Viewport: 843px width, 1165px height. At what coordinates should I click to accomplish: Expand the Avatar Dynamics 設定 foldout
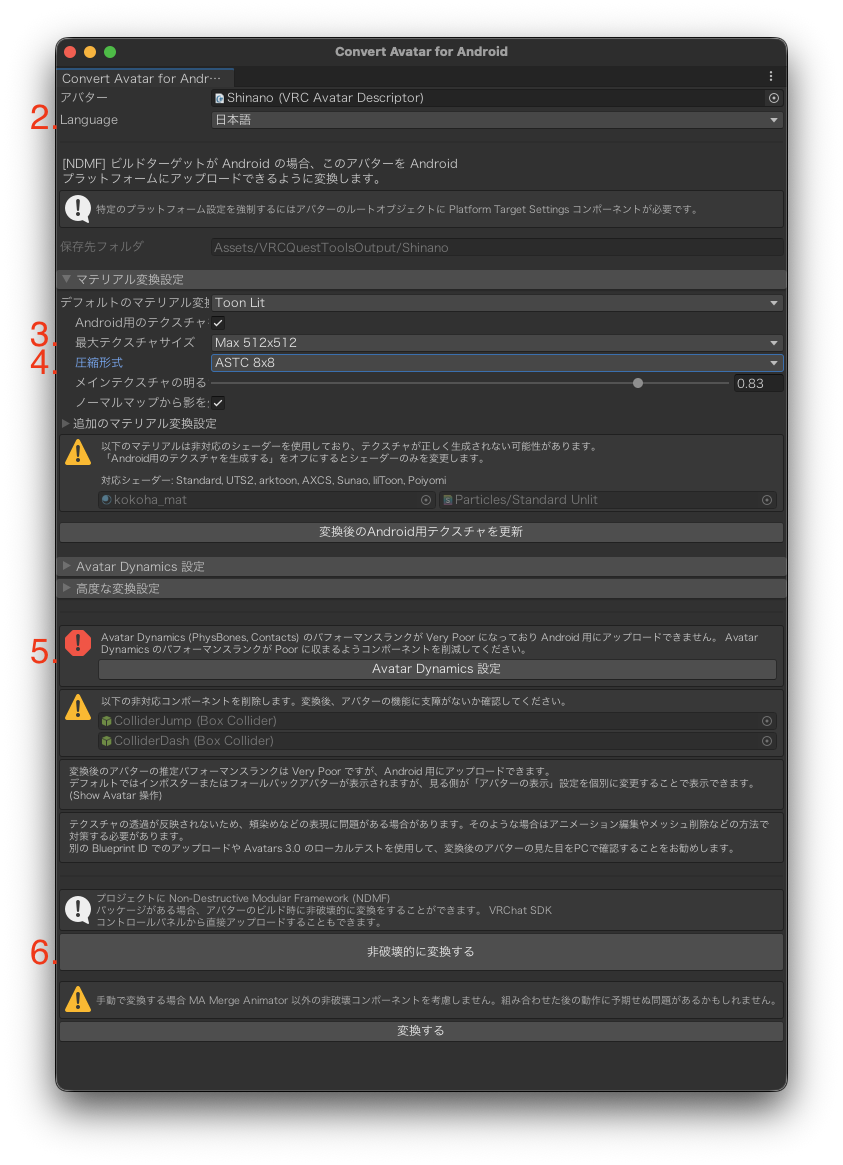[x=140, y=567]
